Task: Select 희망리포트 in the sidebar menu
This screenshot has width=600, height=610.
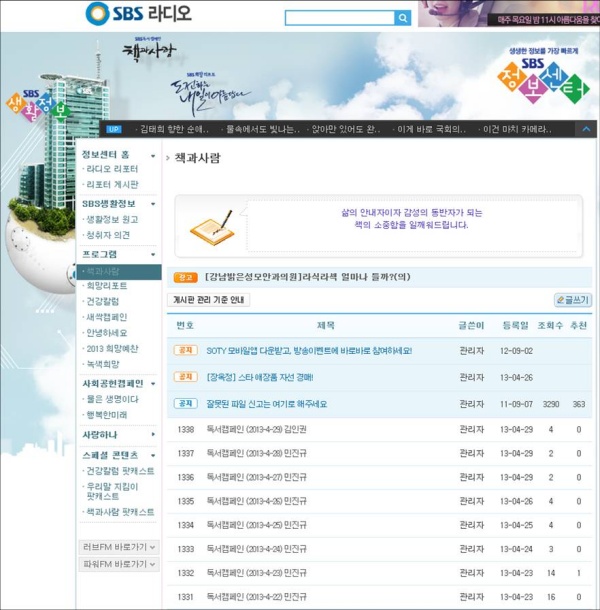Action: (107, 286)
